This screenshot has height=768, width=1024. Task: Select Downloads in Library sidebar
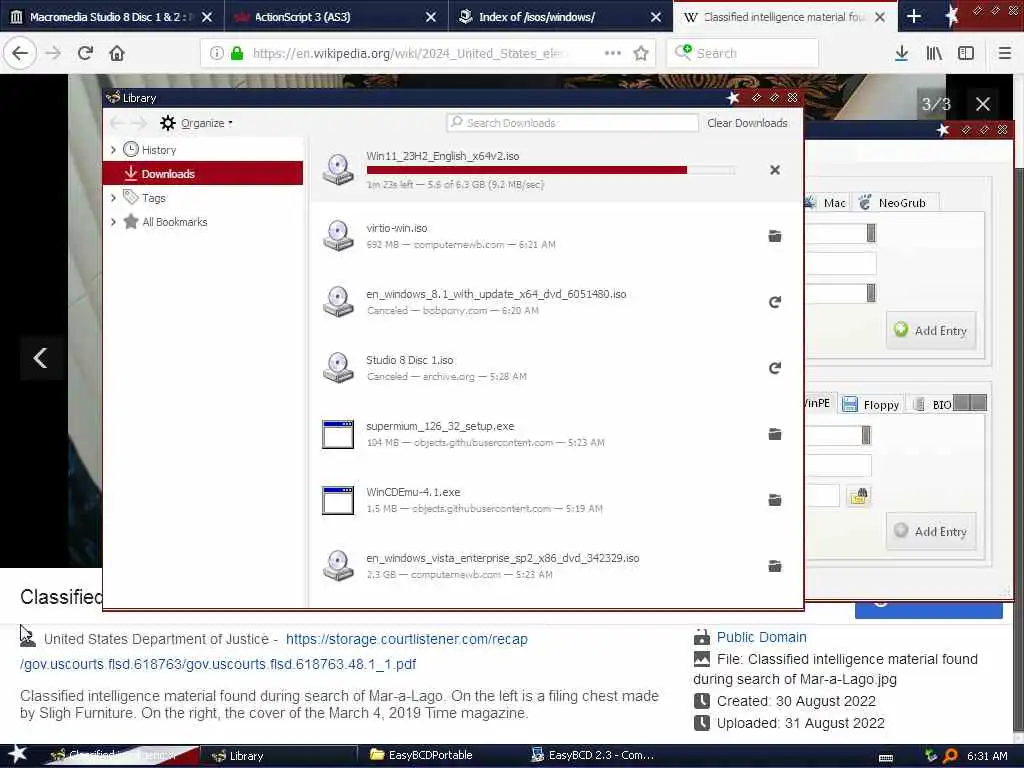point(202,173)
